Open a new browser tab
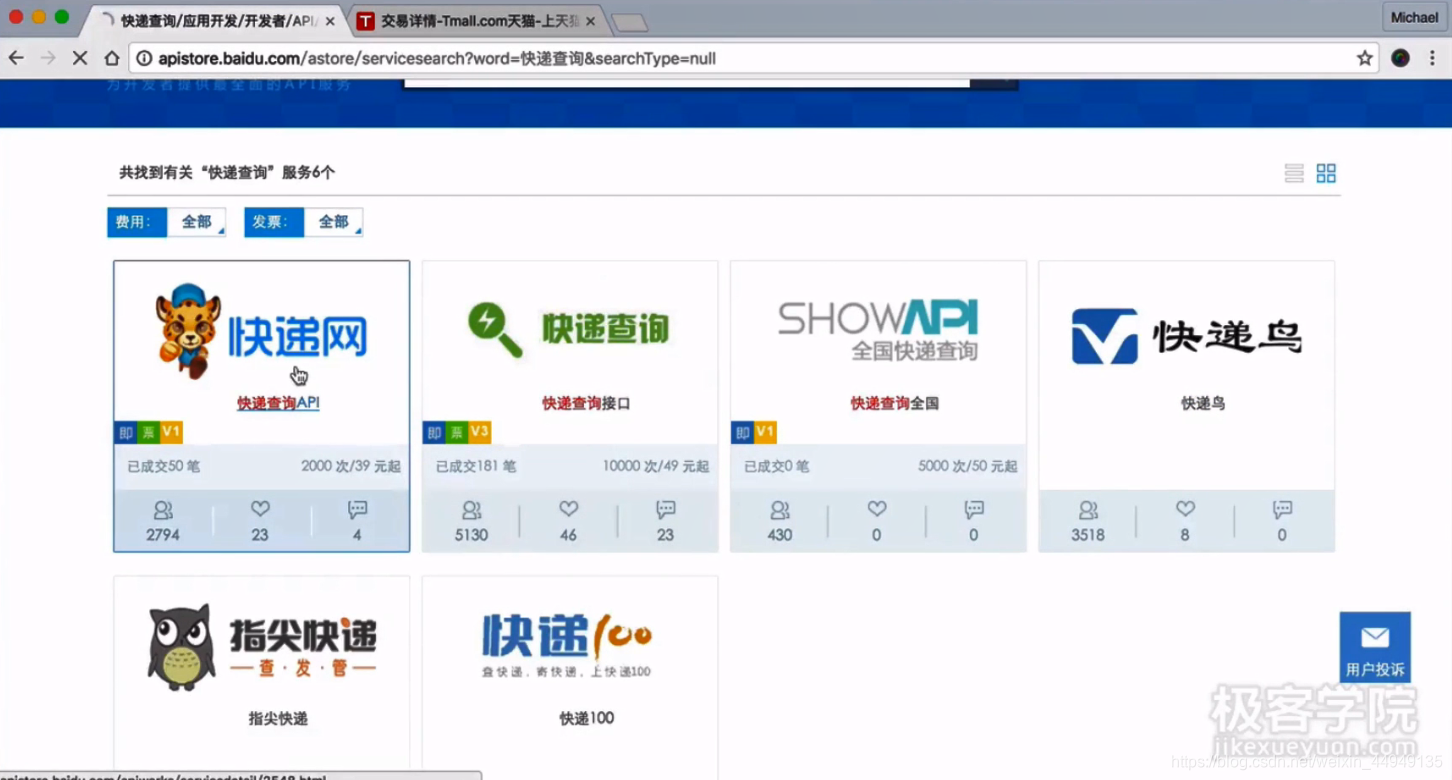Screen dimensions: 1452x780 (629, 22)
